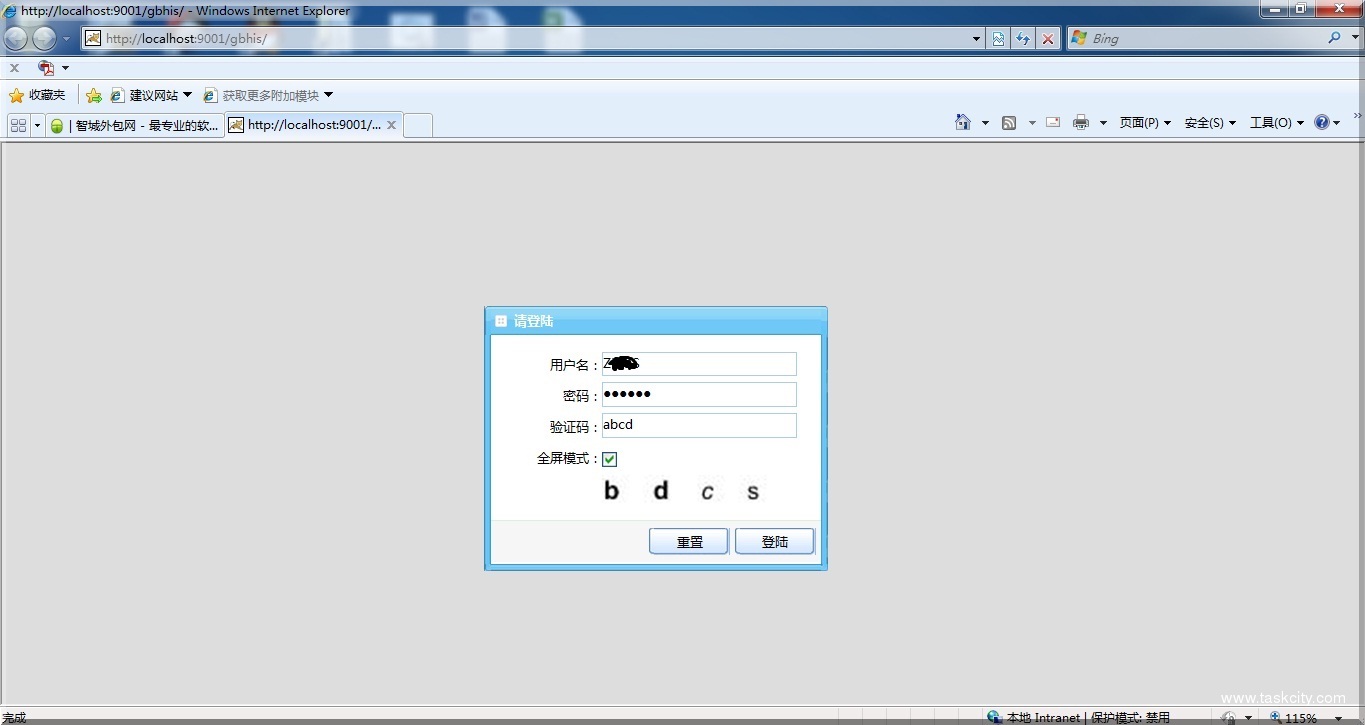Click the RSS feeds icon
Viewport: 1365px width, 725px height.
1009,123
